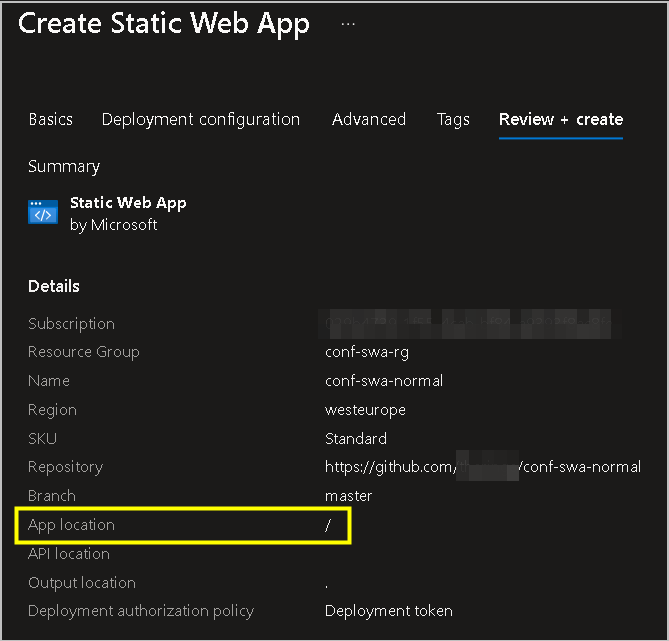669x641 pixels.
Task: Click the Name field label
Action: click(49, 381)
